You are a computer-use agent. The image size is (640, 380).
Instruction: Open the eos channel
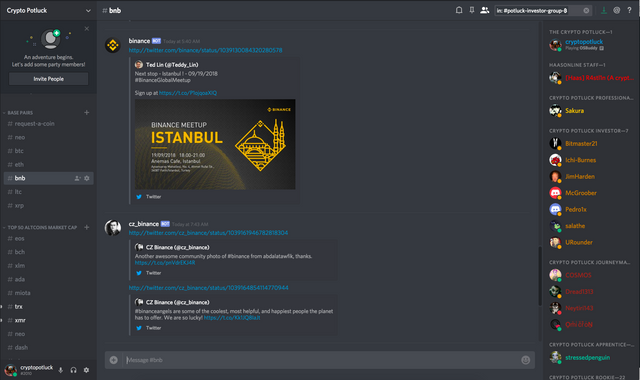point(49,238)
